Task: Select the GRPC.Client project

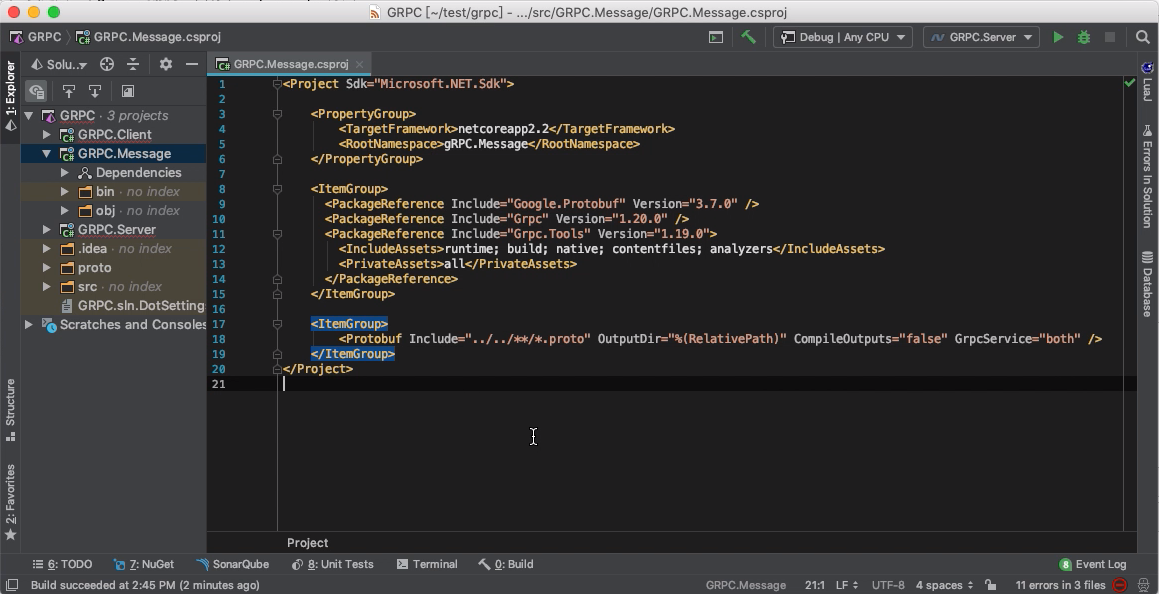Action: pyautogui.click(x=114, y=134)
